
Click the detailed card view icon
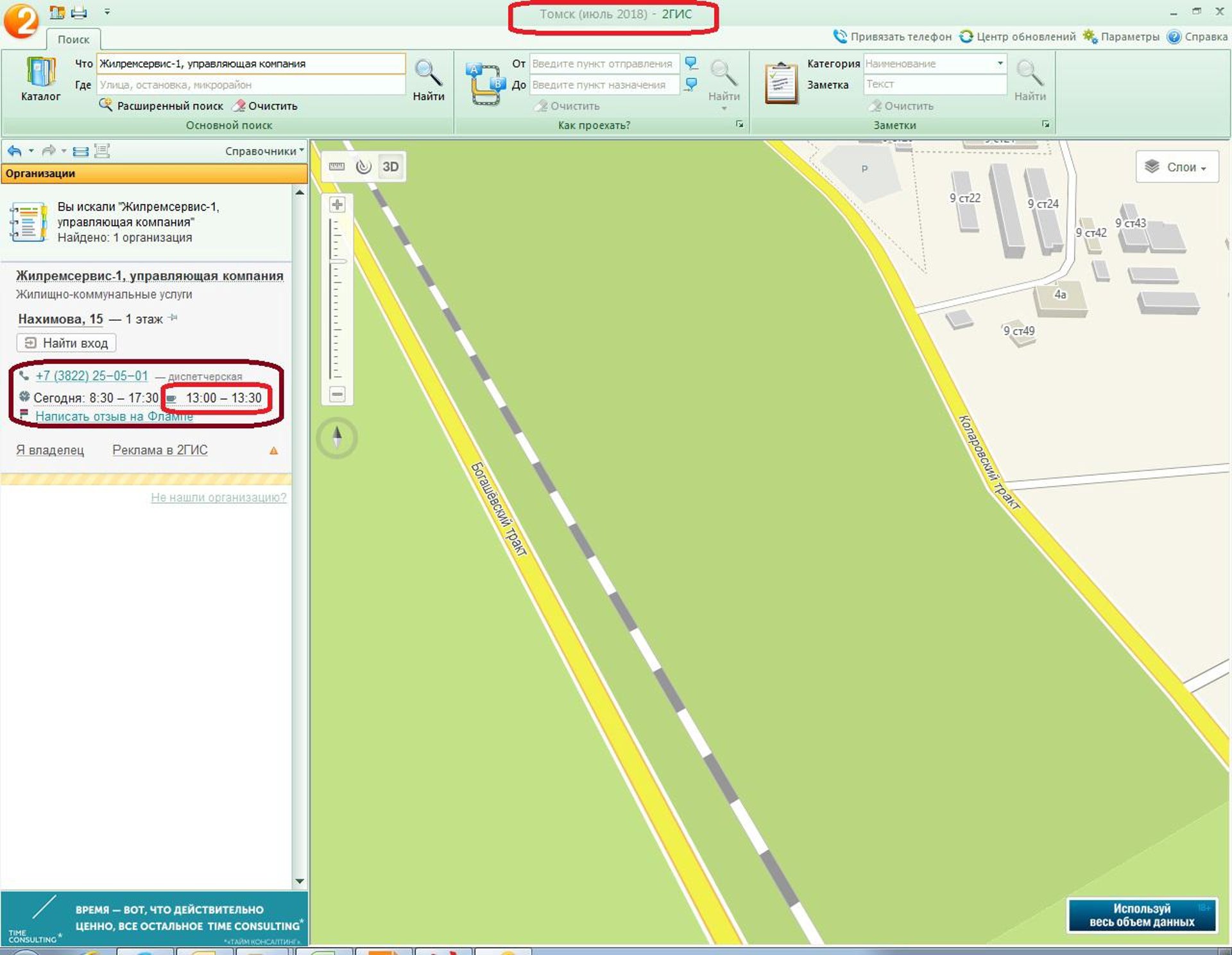pos(101,151)
